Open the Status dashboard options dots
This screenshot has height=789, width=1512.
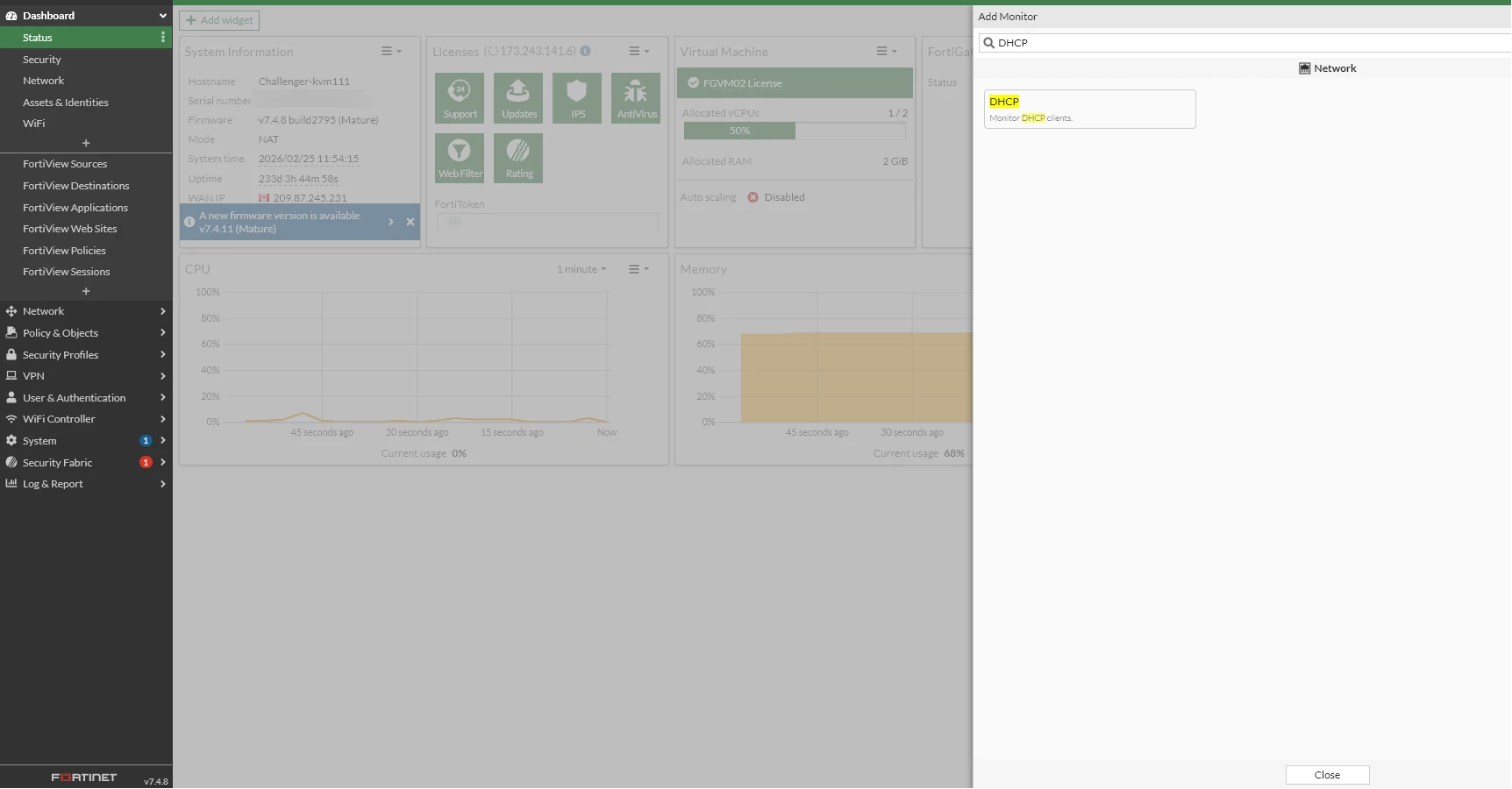click(162, 37)
